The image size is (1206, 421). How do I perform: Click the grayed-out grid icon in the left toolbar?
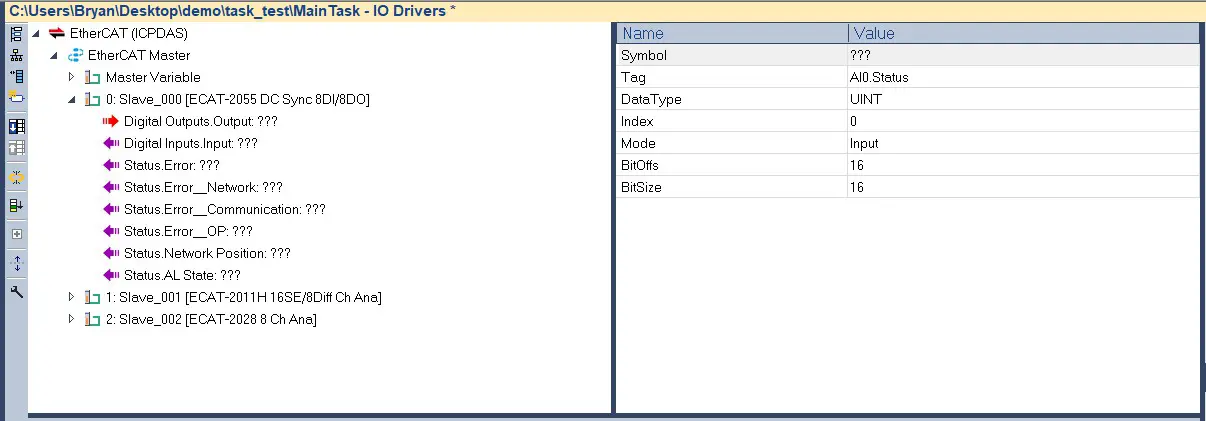16,147
